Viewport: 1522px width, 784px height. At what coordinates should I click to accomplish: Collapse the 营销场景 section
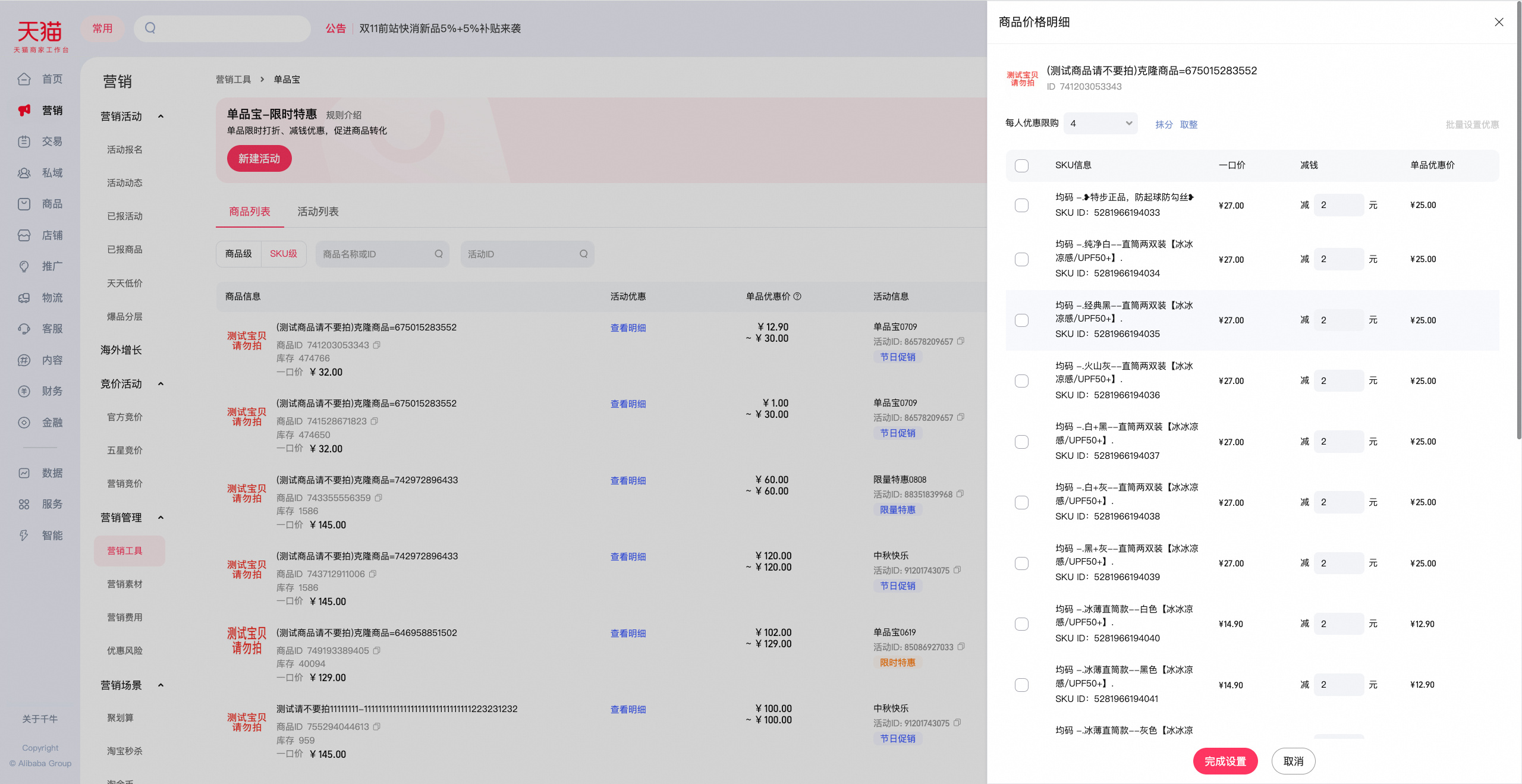(x=161, y=685)
